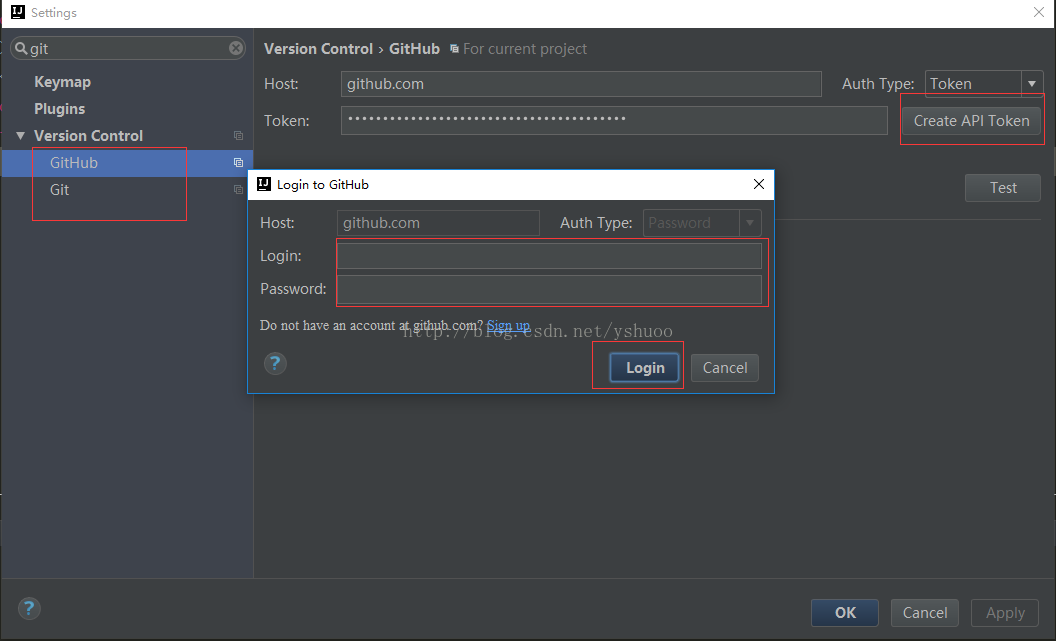Click the Login button
This screenshot has width=1056, height=641.
point(645,368)
